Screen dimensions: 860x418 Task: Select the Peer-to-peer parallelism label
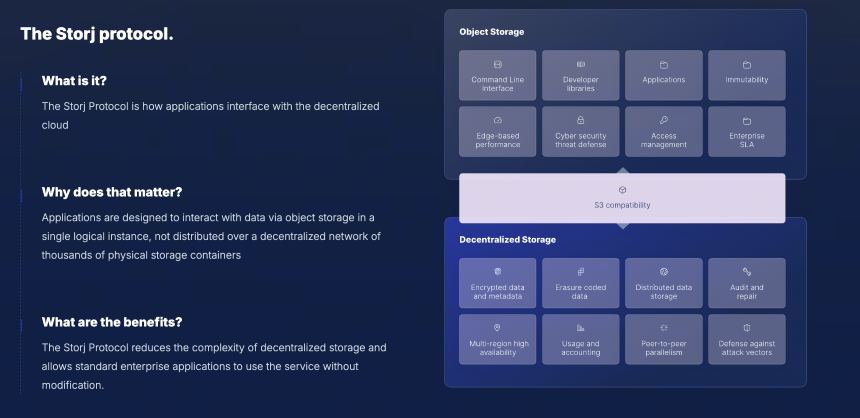tap(664, 348)
